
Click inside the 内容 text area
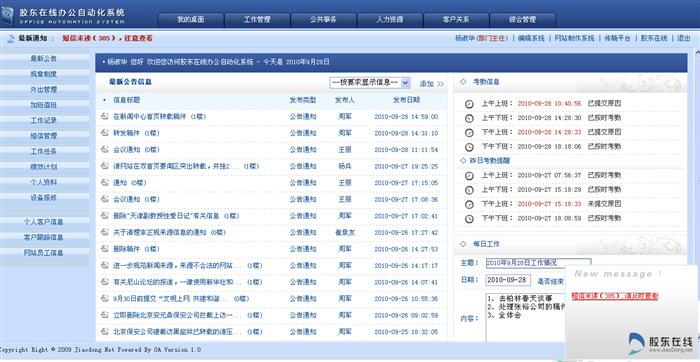point(525,317)
